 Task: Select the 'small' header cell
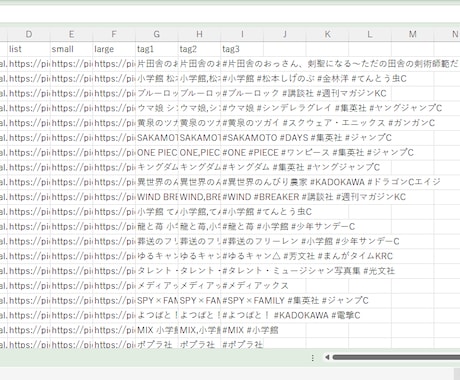click(72, 49)
